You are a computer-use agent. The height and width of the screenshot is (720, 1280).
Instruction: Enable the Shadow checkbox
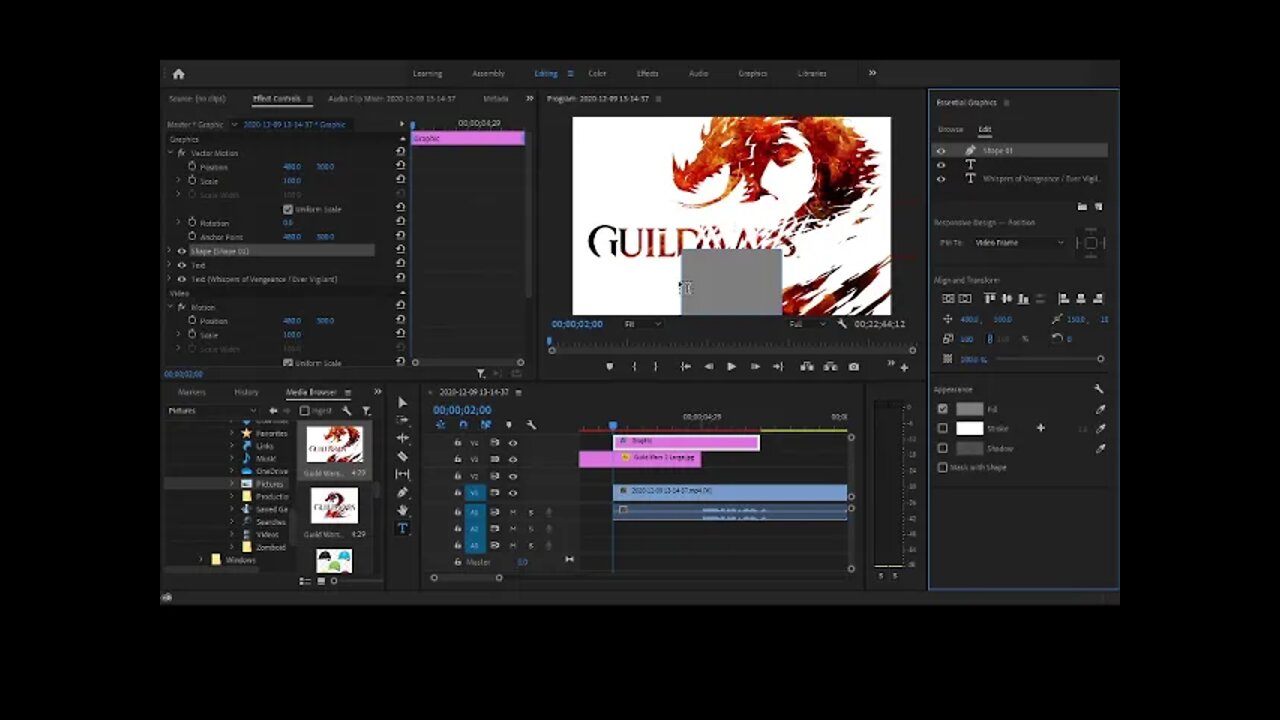pyautogui.click(x=942, y=448)
